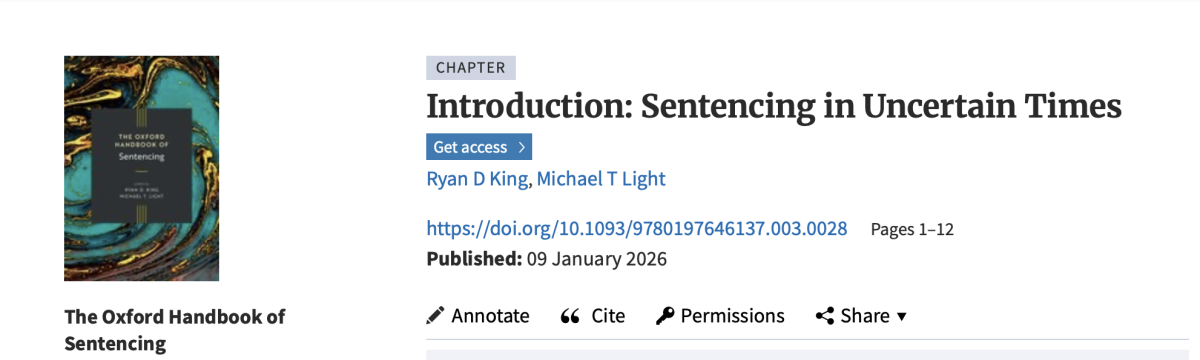The width and height of the screenshot is (1200, 360).
Task: Select the Annotate text label
Action: [x=491, y=316]
